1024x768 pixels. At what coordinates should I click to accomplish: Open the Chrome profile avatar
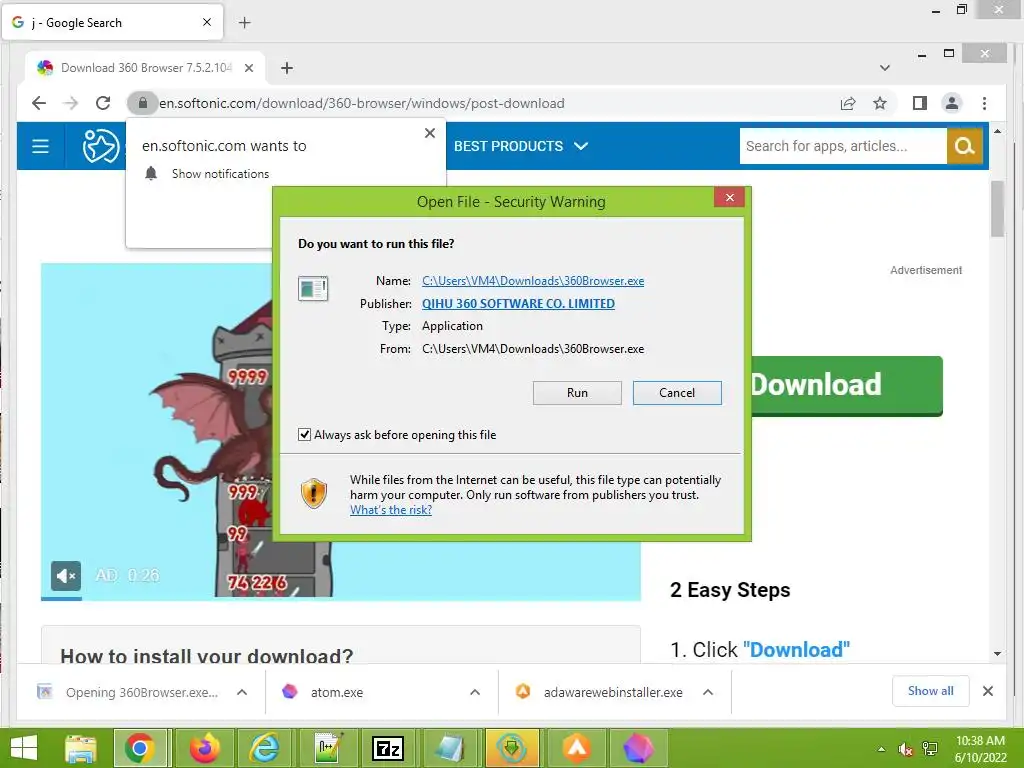point(952,103)
